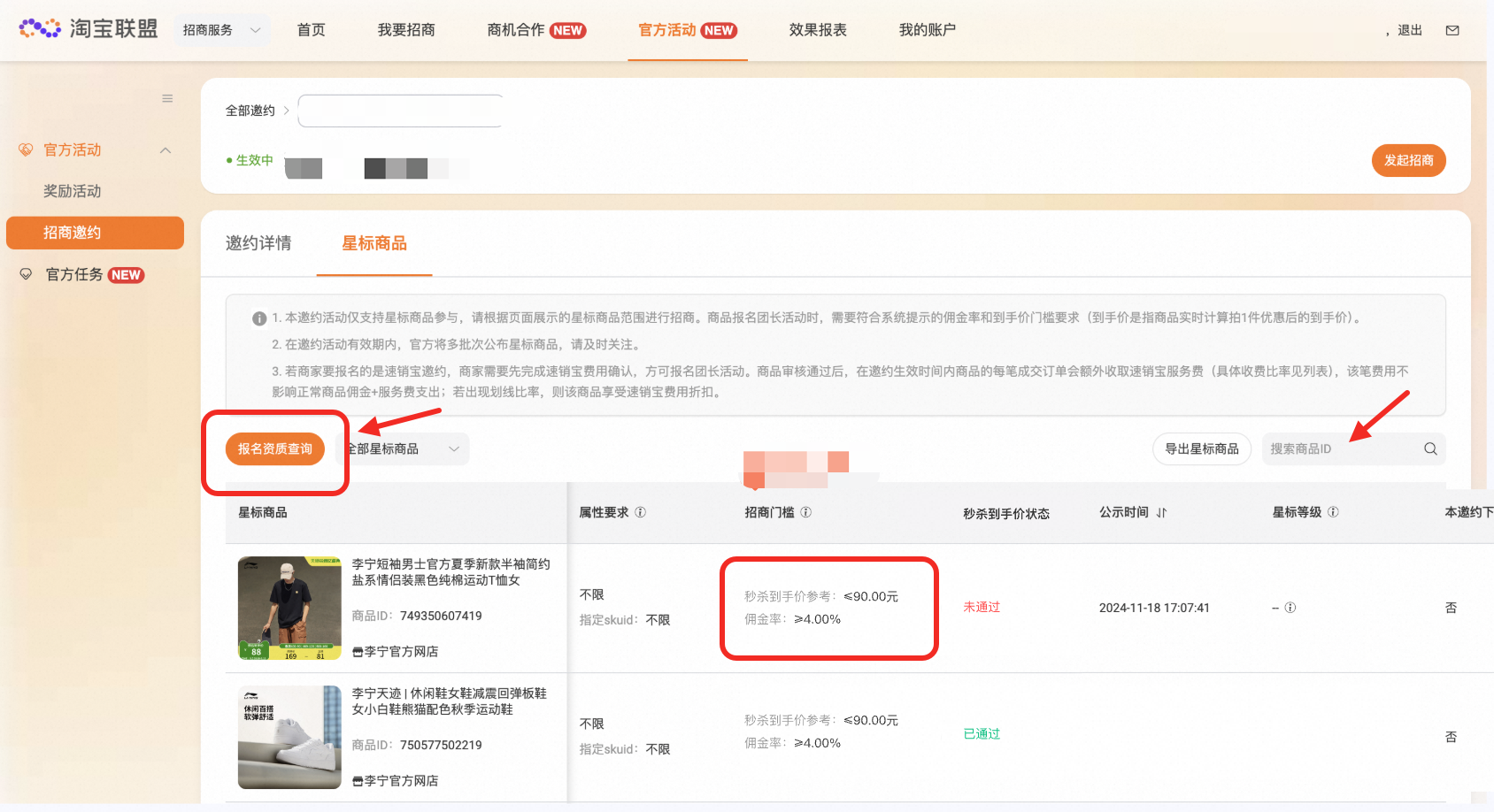
Task: Click the 官方活动 sidebar icon
Action: coord(26,149)
